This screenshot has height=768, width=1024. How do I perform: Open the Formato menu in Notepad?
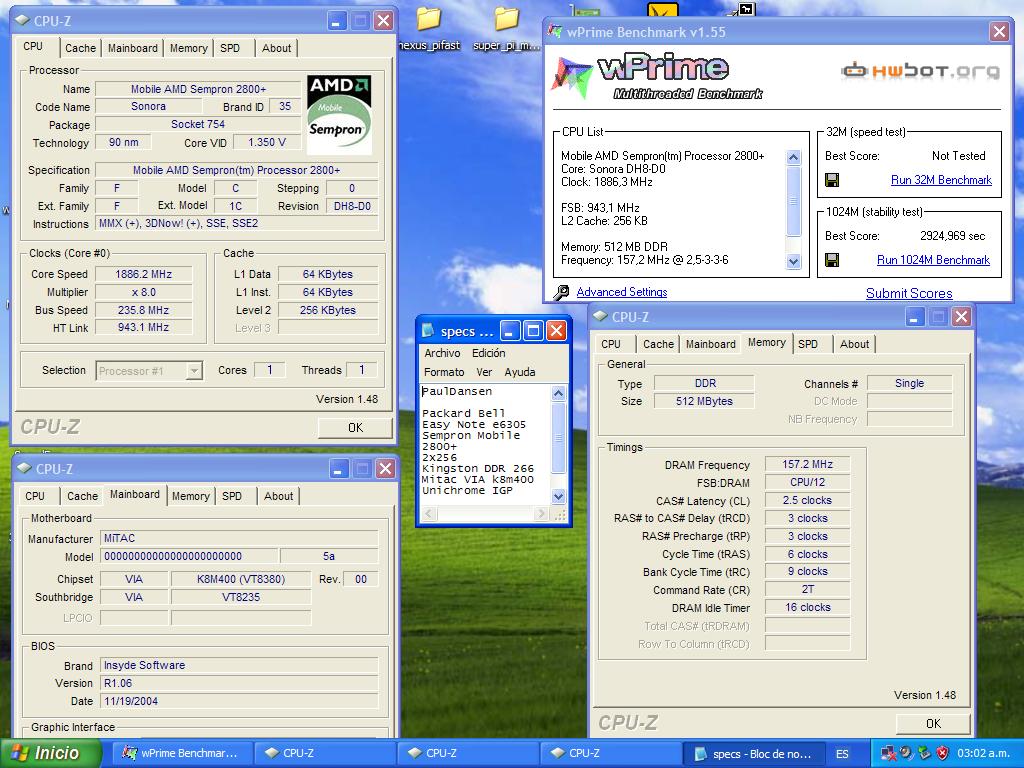pyautogui.click(x=444, y=372)
